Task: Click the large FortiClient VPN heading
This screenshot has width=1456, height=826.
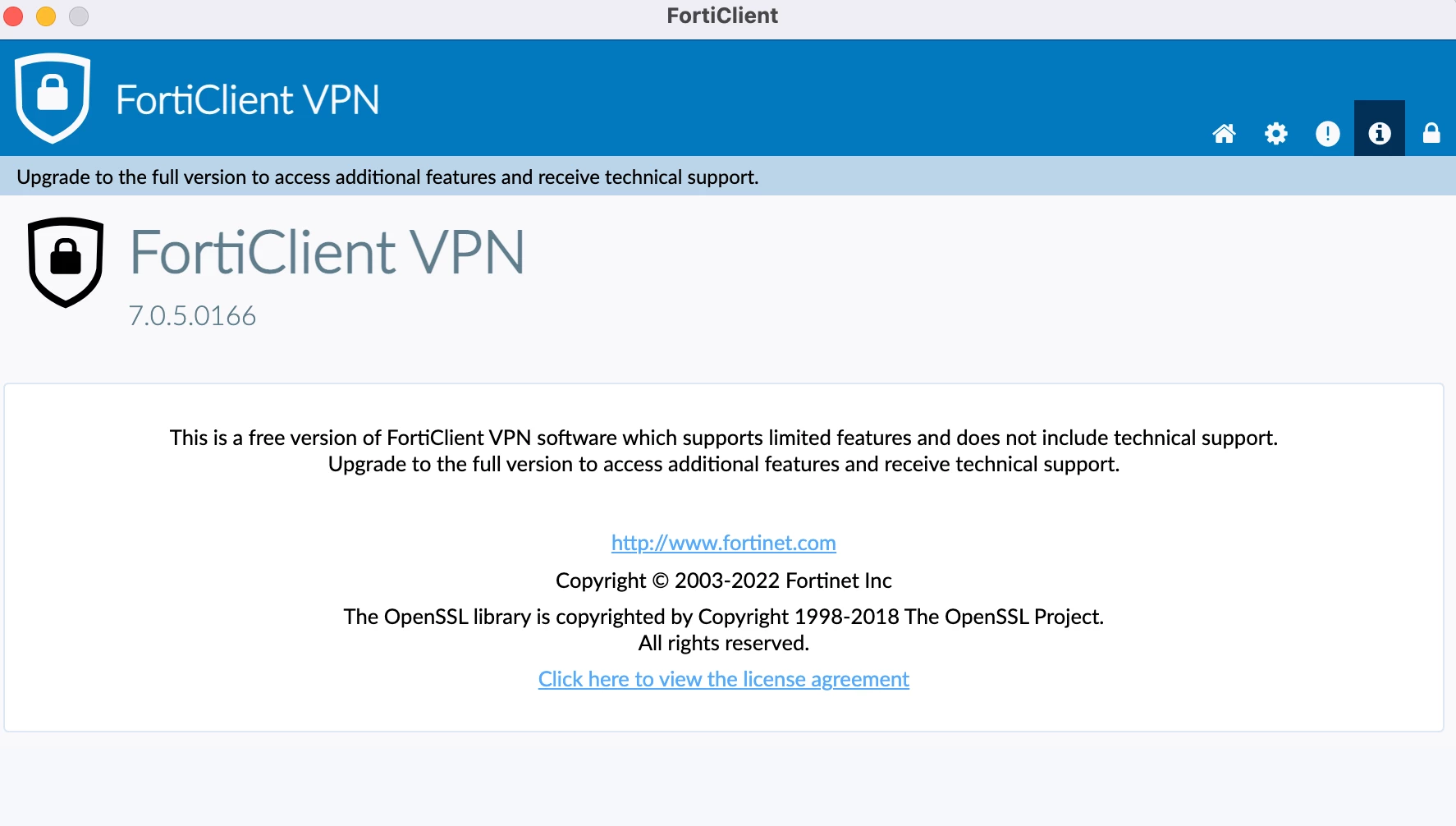Action: (x=327, y=252)
